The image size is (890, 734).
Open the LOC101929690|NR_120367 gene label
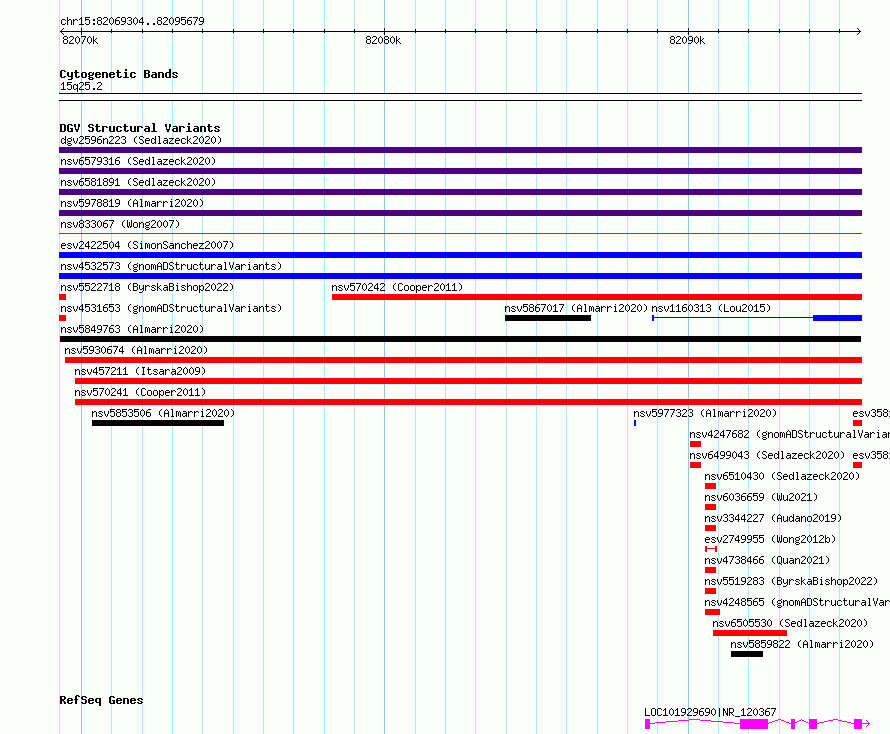(710, 712)
